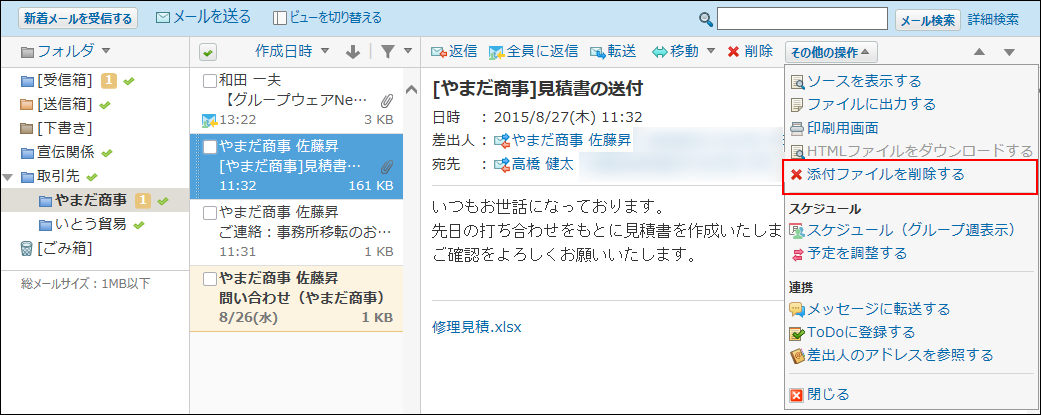Click the reply (返信) icon
Viewport: 1041px width, 415px height.
(x=438, y=52)
